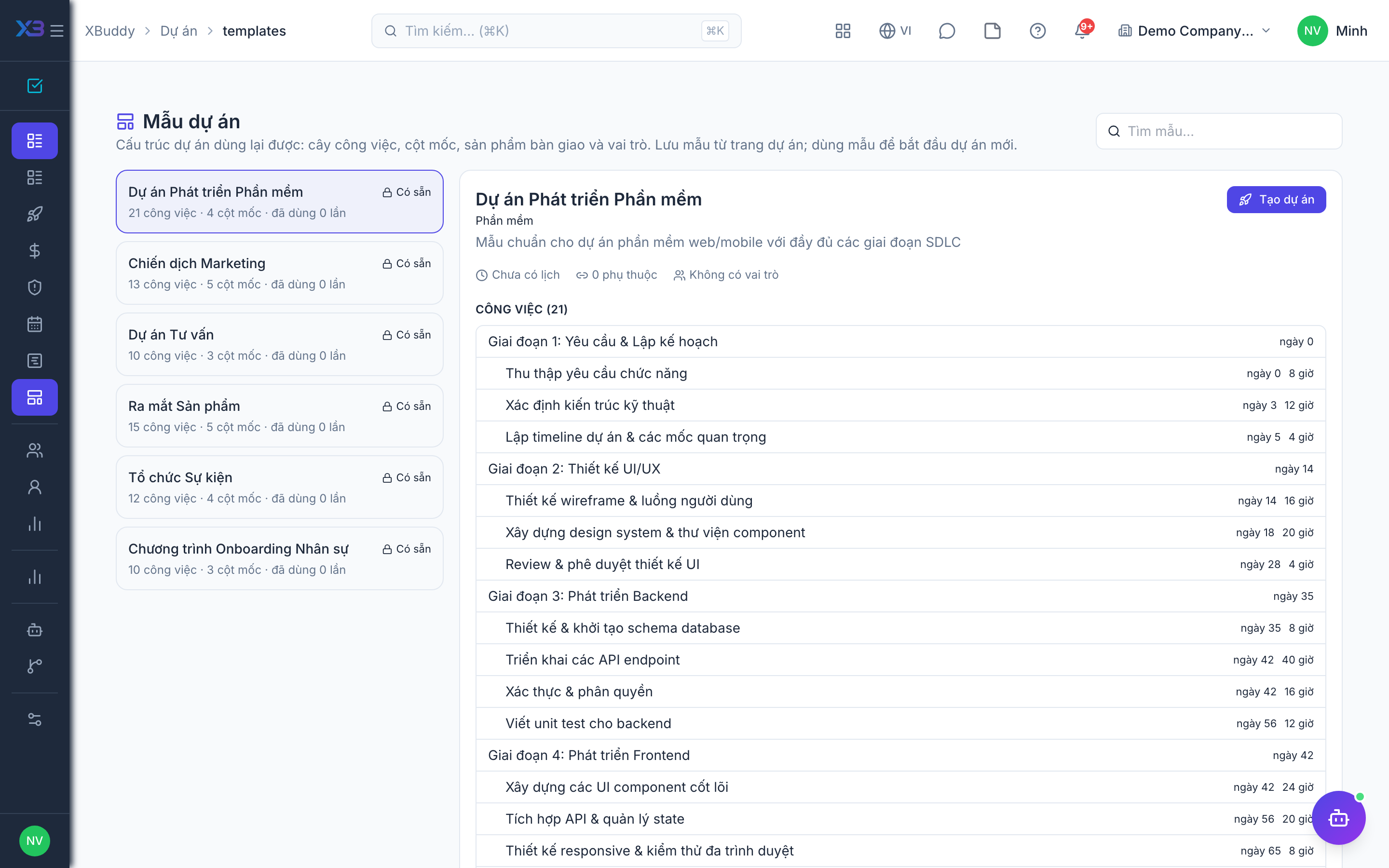The width and height of the screenshot is (1389, 868).
Task: Open the team members group icon
Action: coord(34,451)
